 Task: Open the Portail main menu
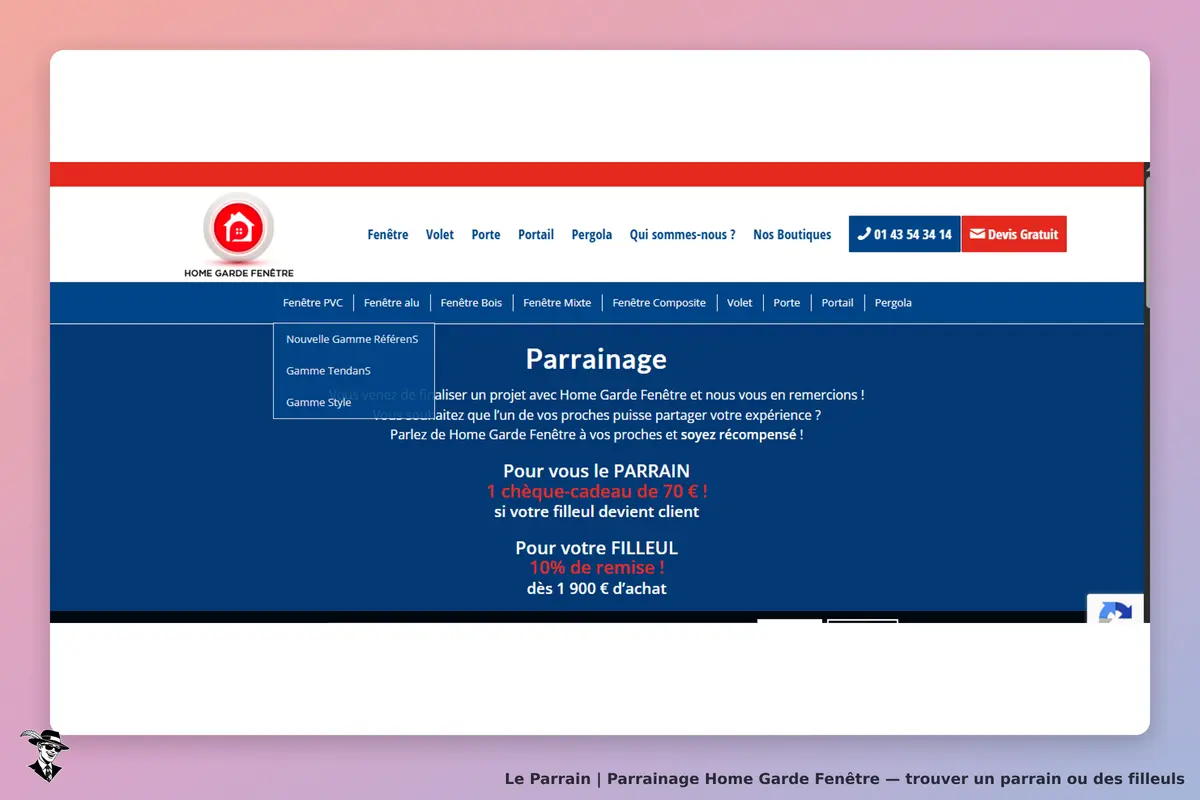pos(536,234)
